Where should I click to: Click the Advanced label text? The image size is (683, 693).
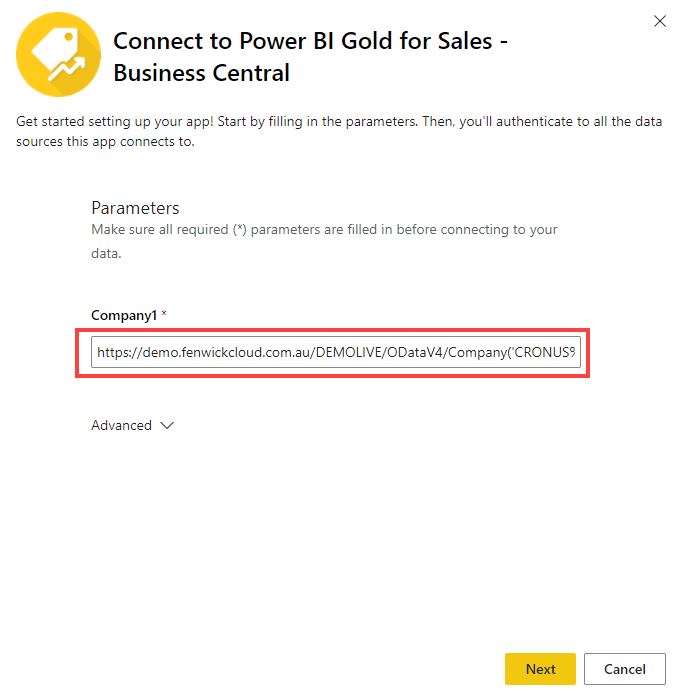[122, 425]
